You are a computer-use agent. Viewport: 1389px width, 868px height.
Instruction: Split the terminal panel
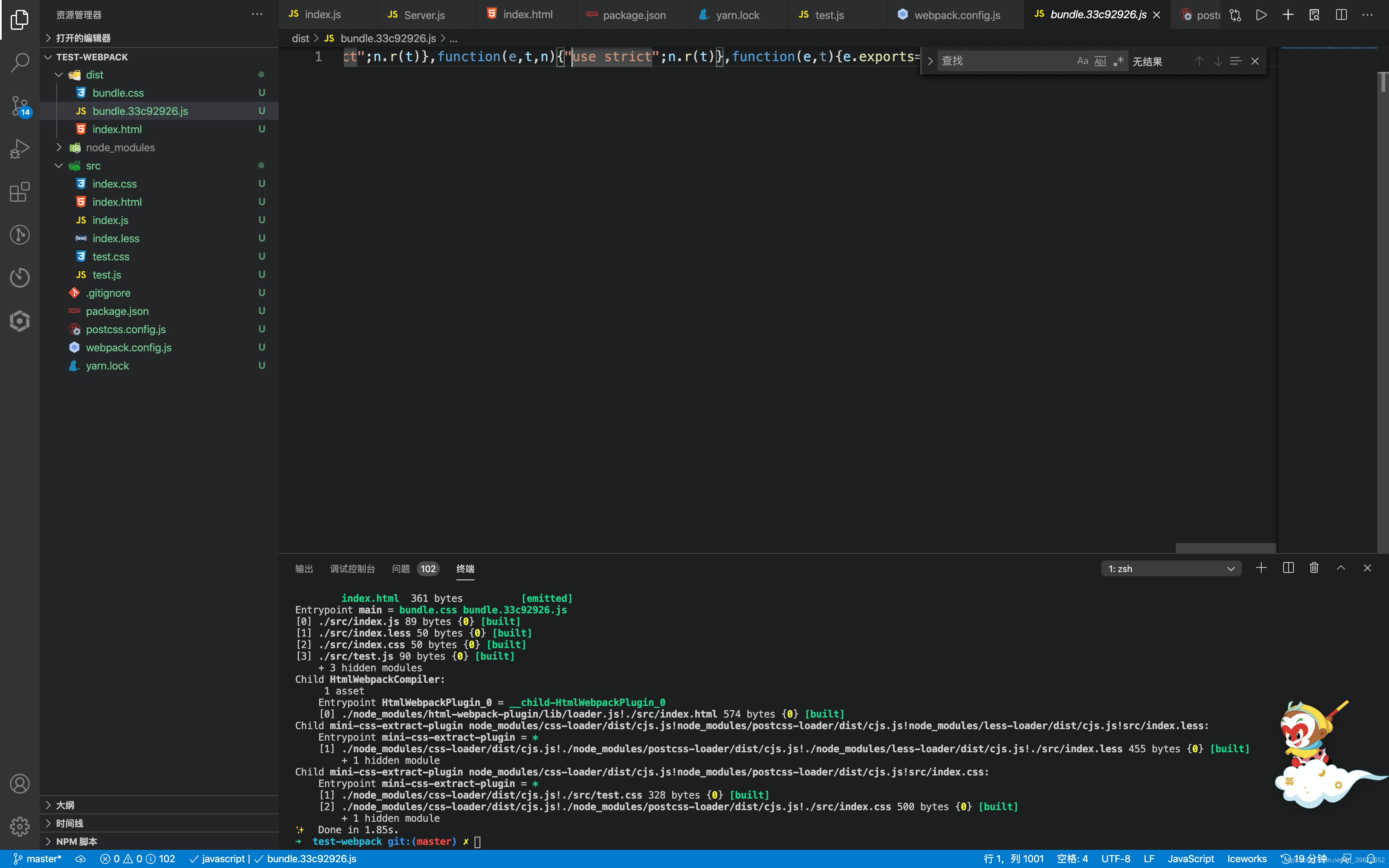(x=1288, y=568)
